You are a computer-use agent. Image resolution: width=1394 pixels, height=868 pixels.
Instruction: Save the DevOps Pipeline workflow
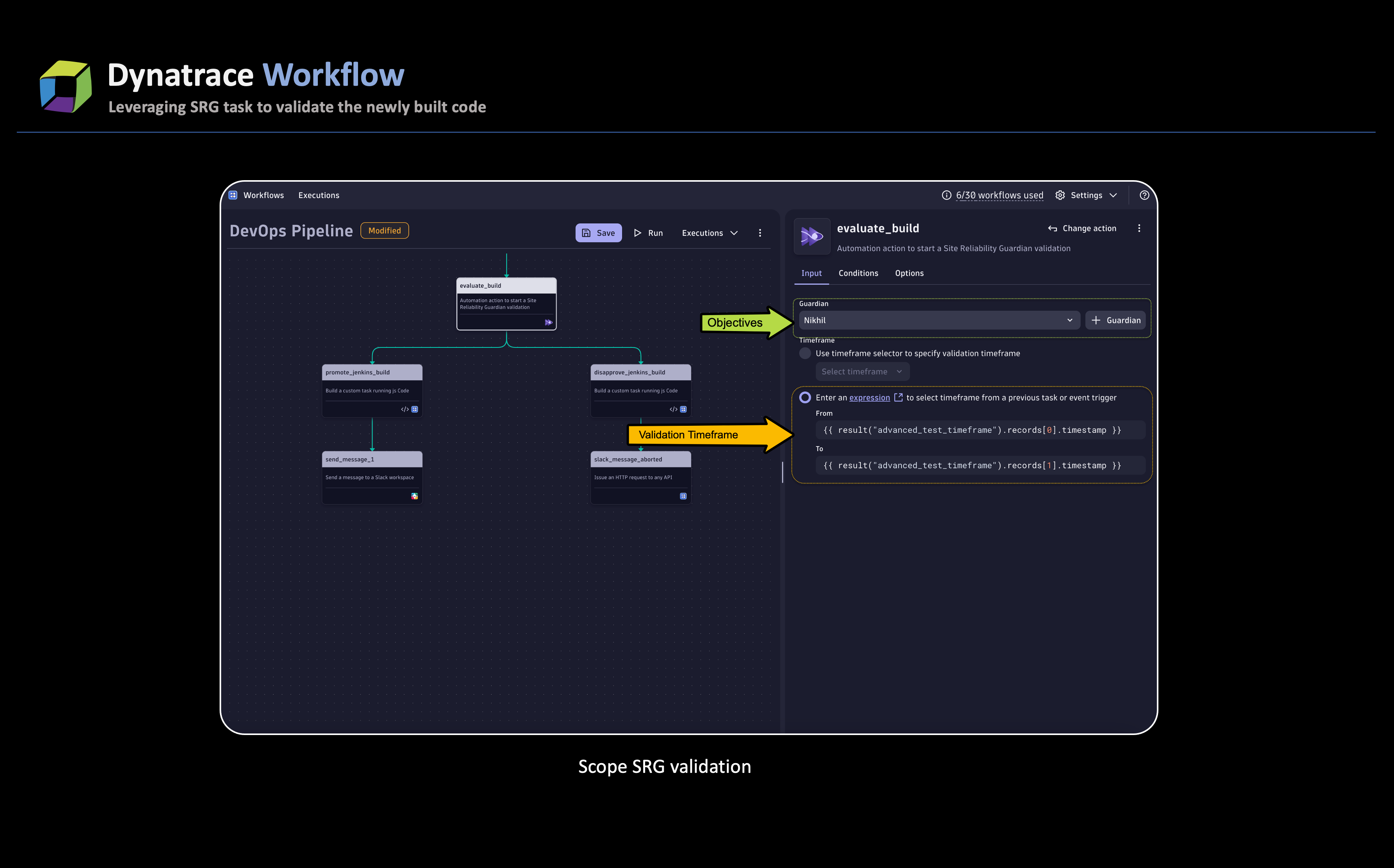(598, 233)
